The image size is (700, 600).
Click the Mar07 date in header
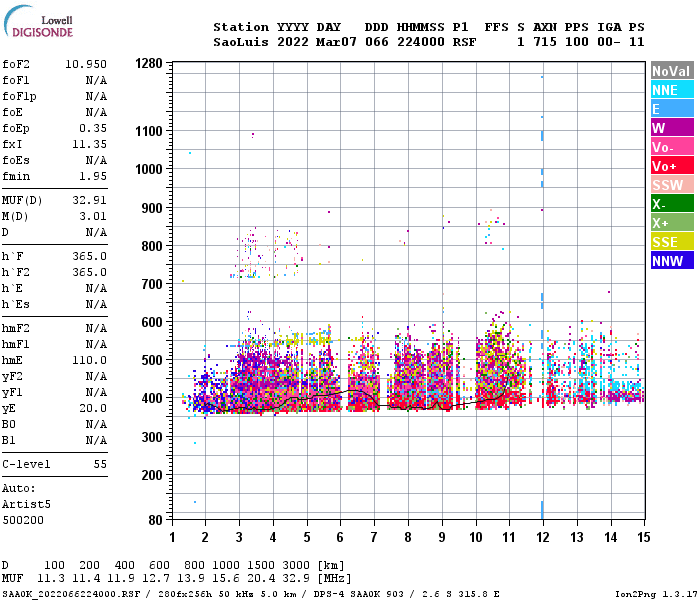pyautogui.click(x=336, y=42)
